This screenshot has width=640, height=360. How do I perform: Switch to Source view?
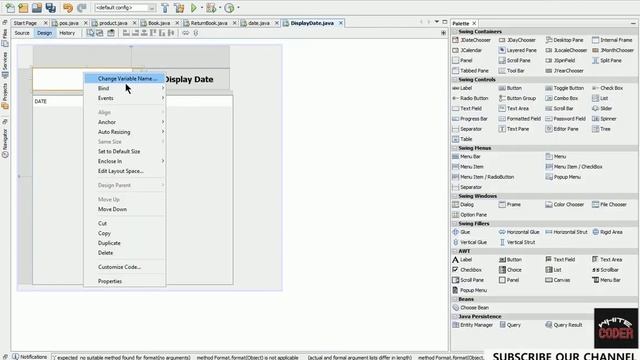click(22, 33)
